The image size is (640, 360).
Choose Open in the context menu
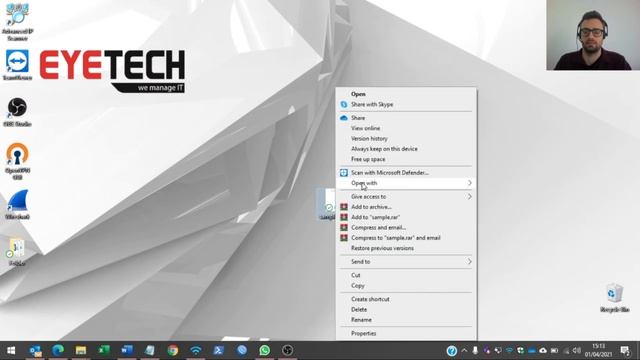pos(406,94)
